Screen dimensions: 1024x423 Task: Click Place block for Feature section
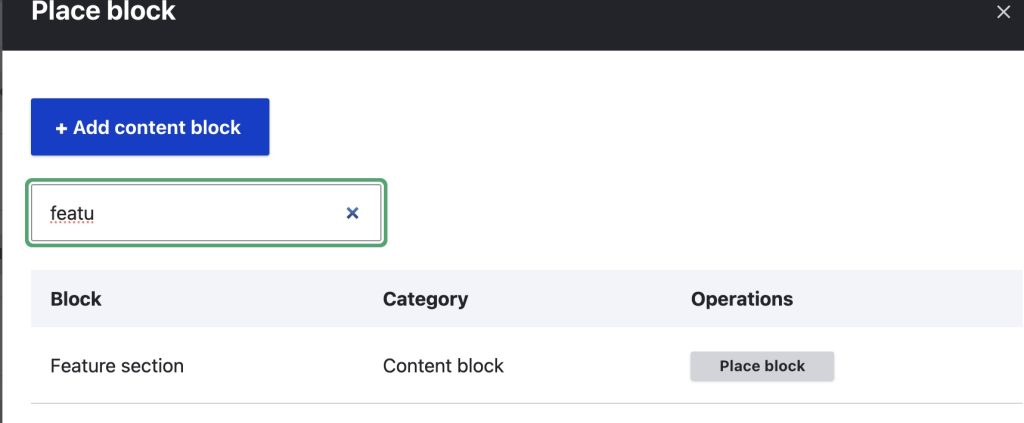(x=762, y=366)
